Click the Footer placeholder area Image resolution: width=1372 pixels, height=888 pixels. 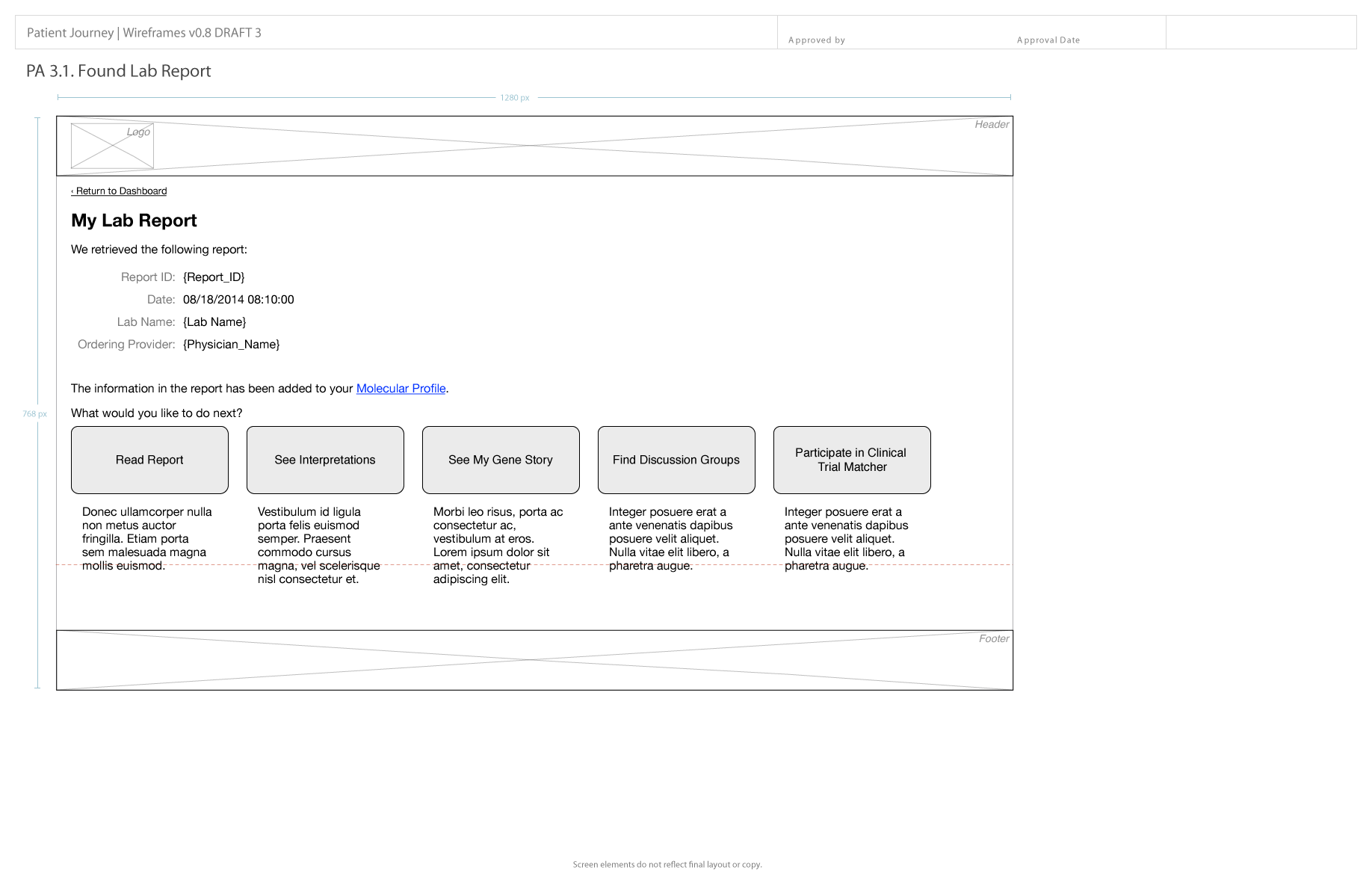[x=534, y=660]
